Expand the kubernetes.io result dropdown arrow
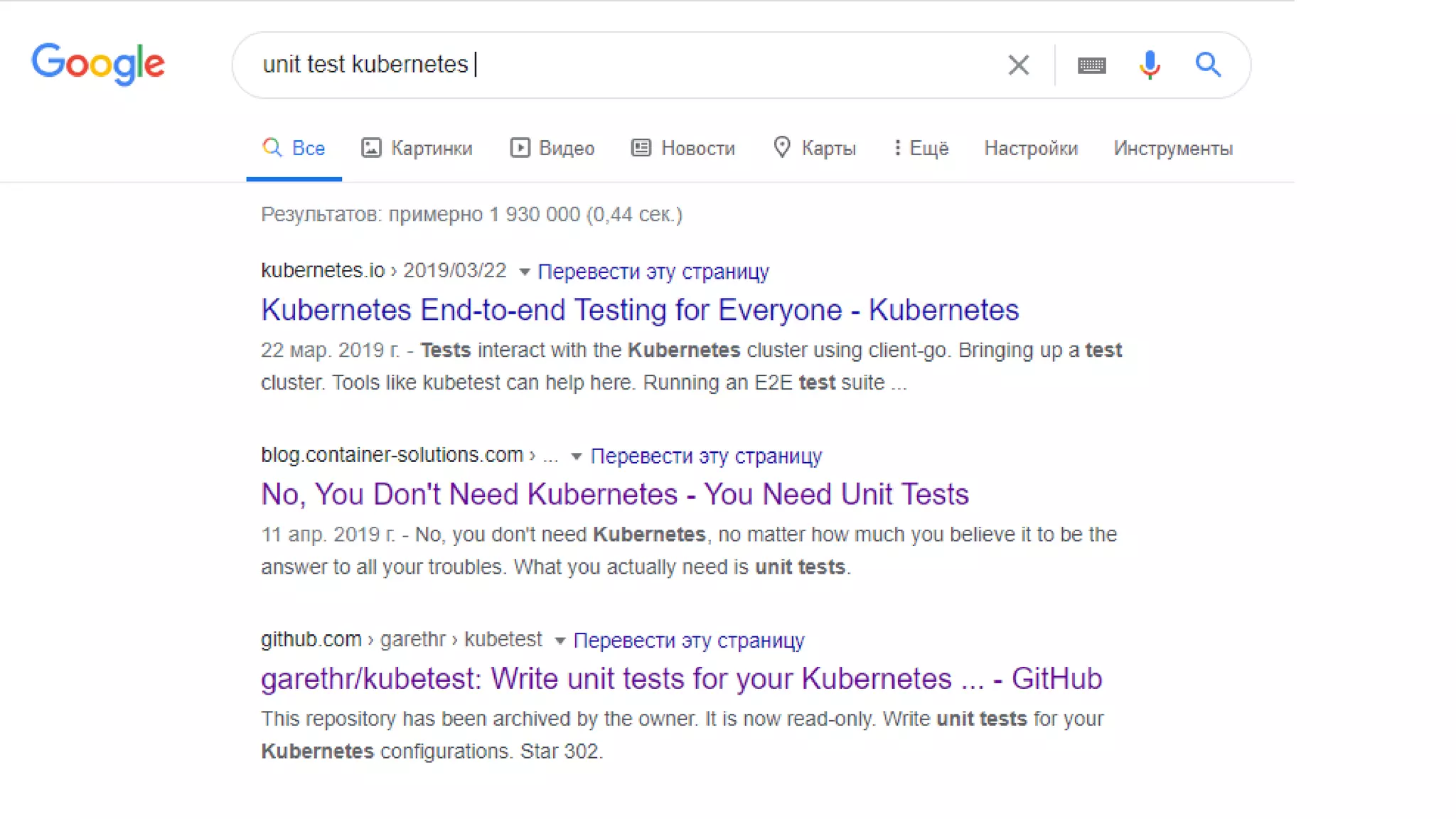This screenshot has height=819, width=1456. [525, 272]
